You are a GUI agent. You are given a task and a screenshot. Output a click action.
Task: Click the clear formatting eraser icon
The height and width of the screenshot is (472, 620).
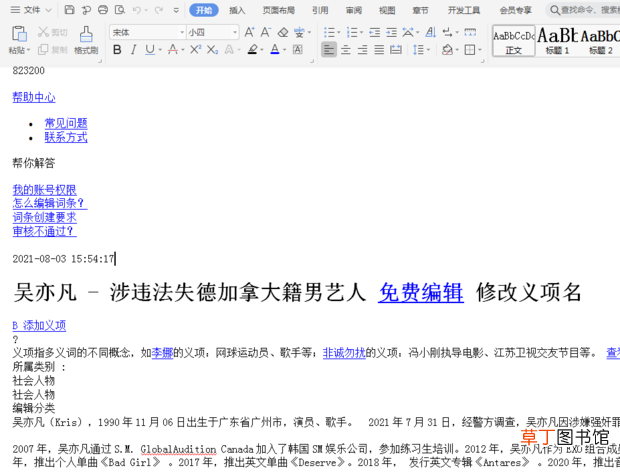coord(283,32)
